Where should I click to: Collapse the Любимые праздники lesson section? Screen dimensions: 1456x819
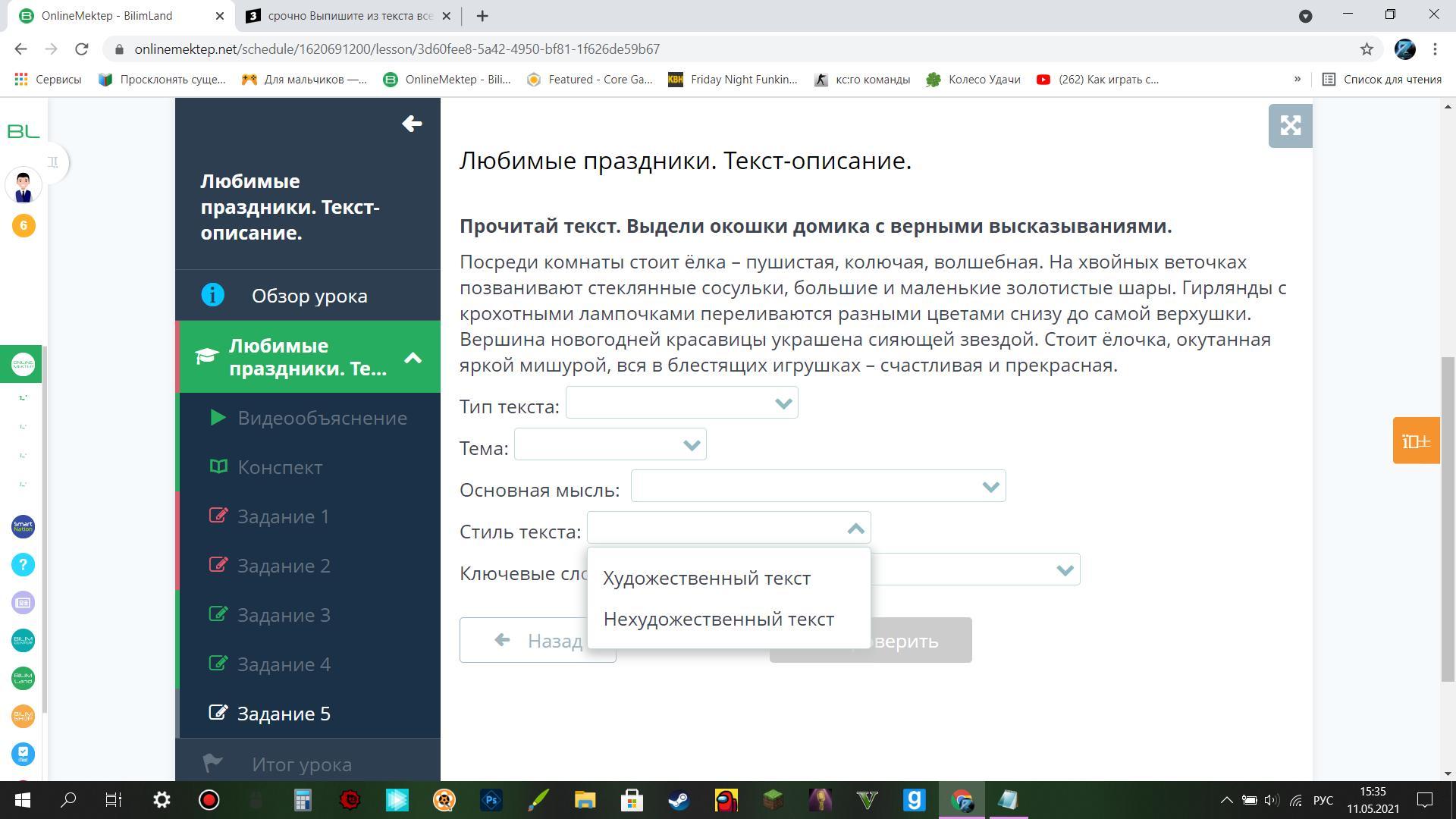[x=413, y=357]
